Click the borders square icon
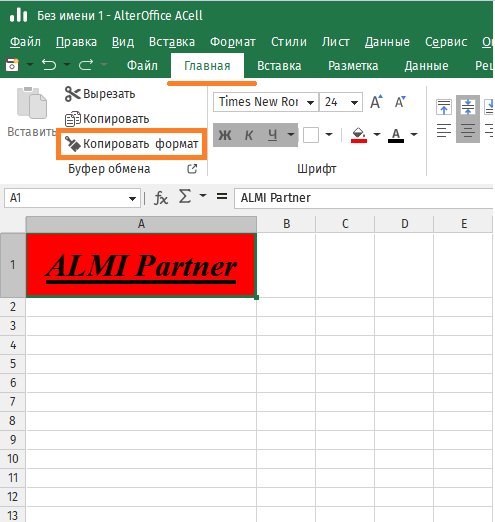This screenshot has height=522, width=495. click(x=311, y=135)
